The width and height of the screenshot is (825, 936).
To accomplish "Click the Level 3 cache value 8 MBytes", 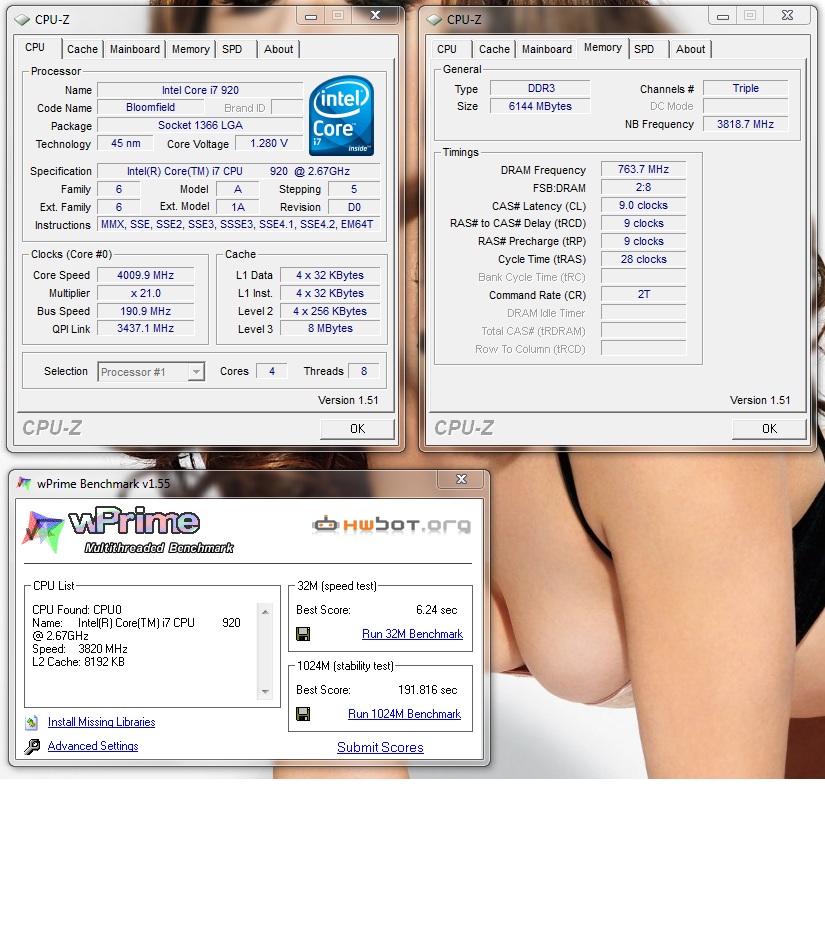I will click(x=330, y=328).
